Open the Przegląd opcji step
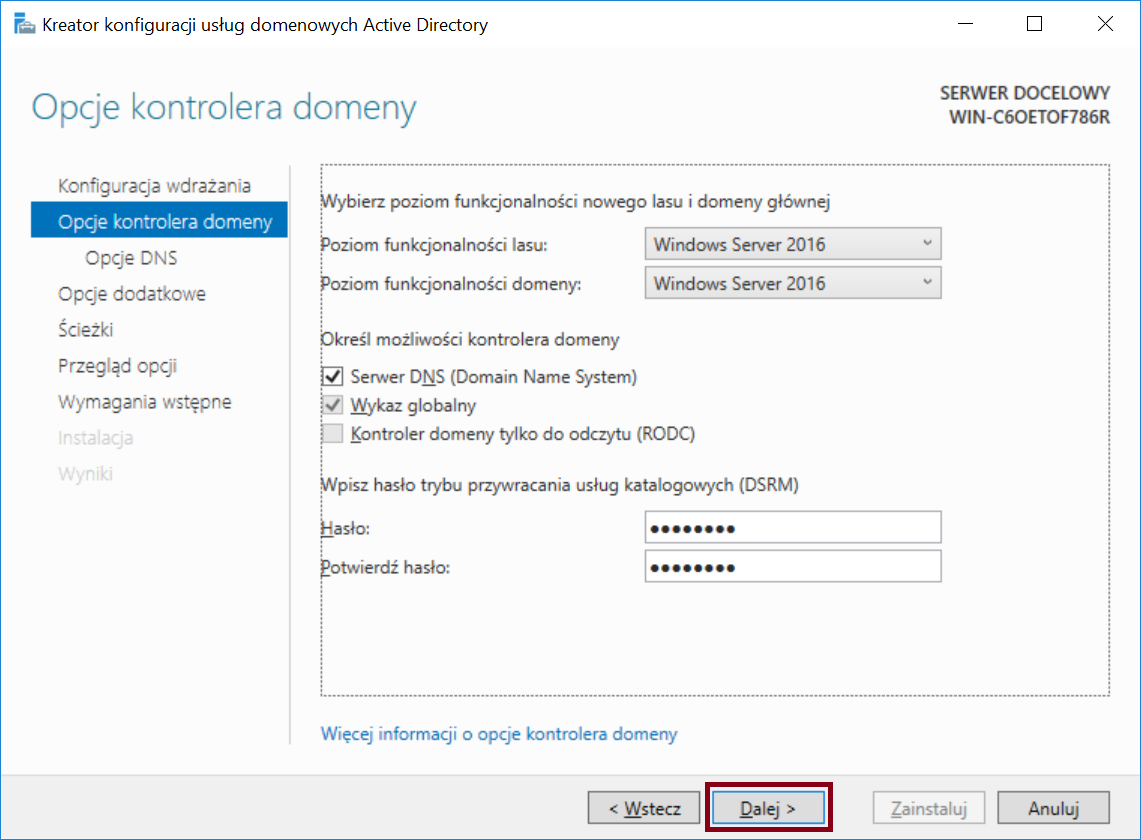Image resolution: width=1141 pixels, height=840 pixels. tap(117, 365)
